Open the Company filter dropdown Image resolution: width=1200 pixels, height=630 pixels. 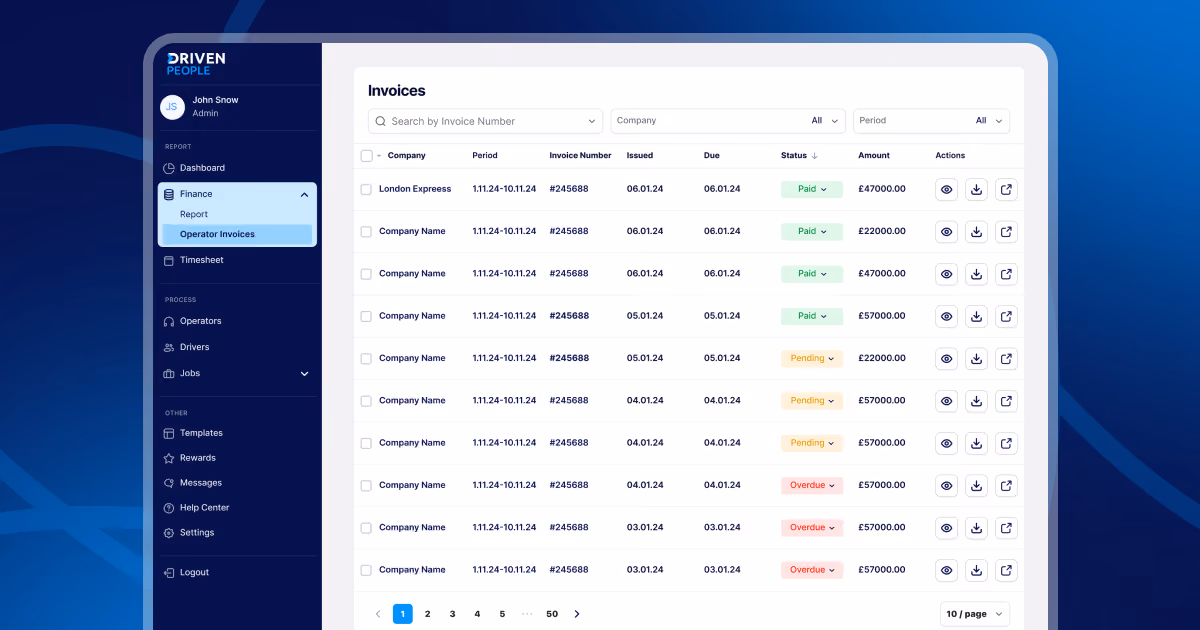(728, 121)
